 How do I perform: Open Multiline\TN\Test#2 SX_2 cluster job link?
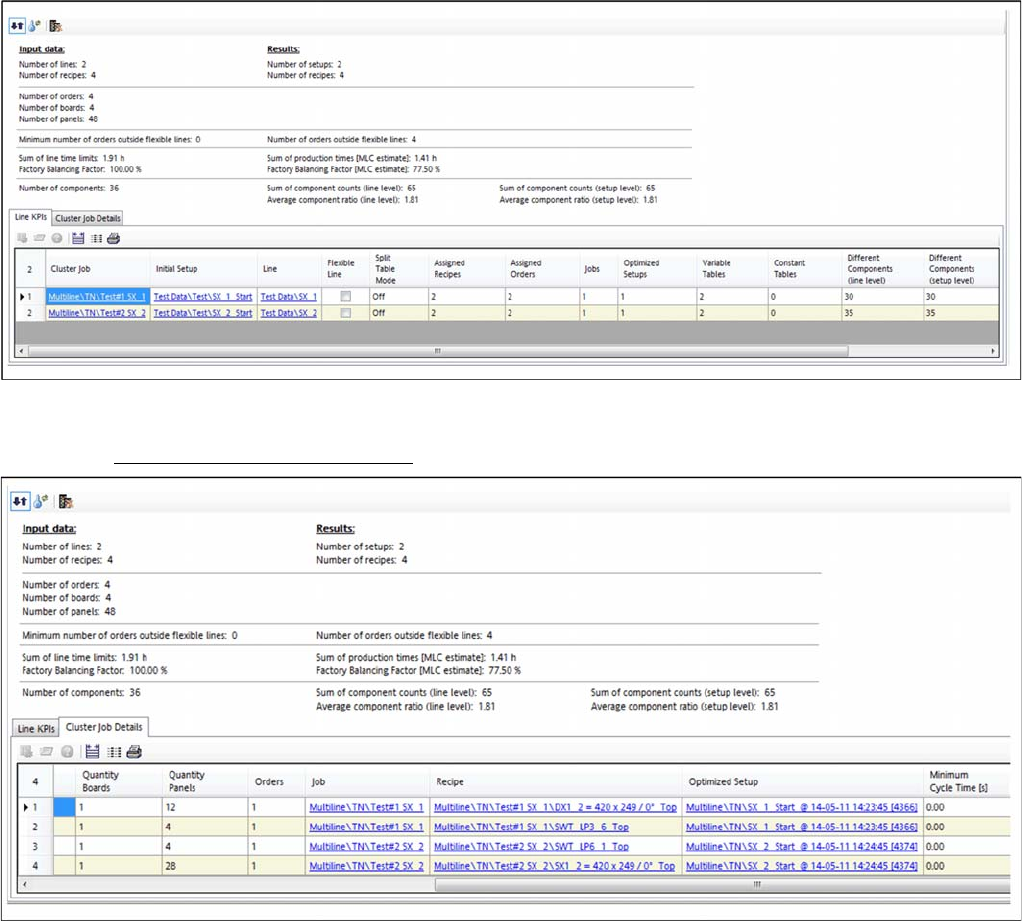tap(98, 313)
